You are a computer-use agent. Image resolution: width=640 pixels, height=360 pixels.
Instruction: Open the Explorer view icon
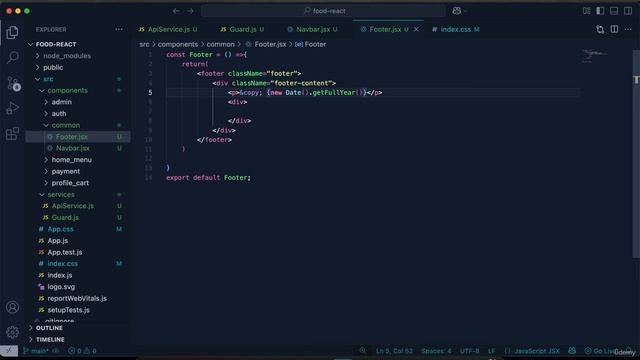pyautogui.click(x=12, y=32)
